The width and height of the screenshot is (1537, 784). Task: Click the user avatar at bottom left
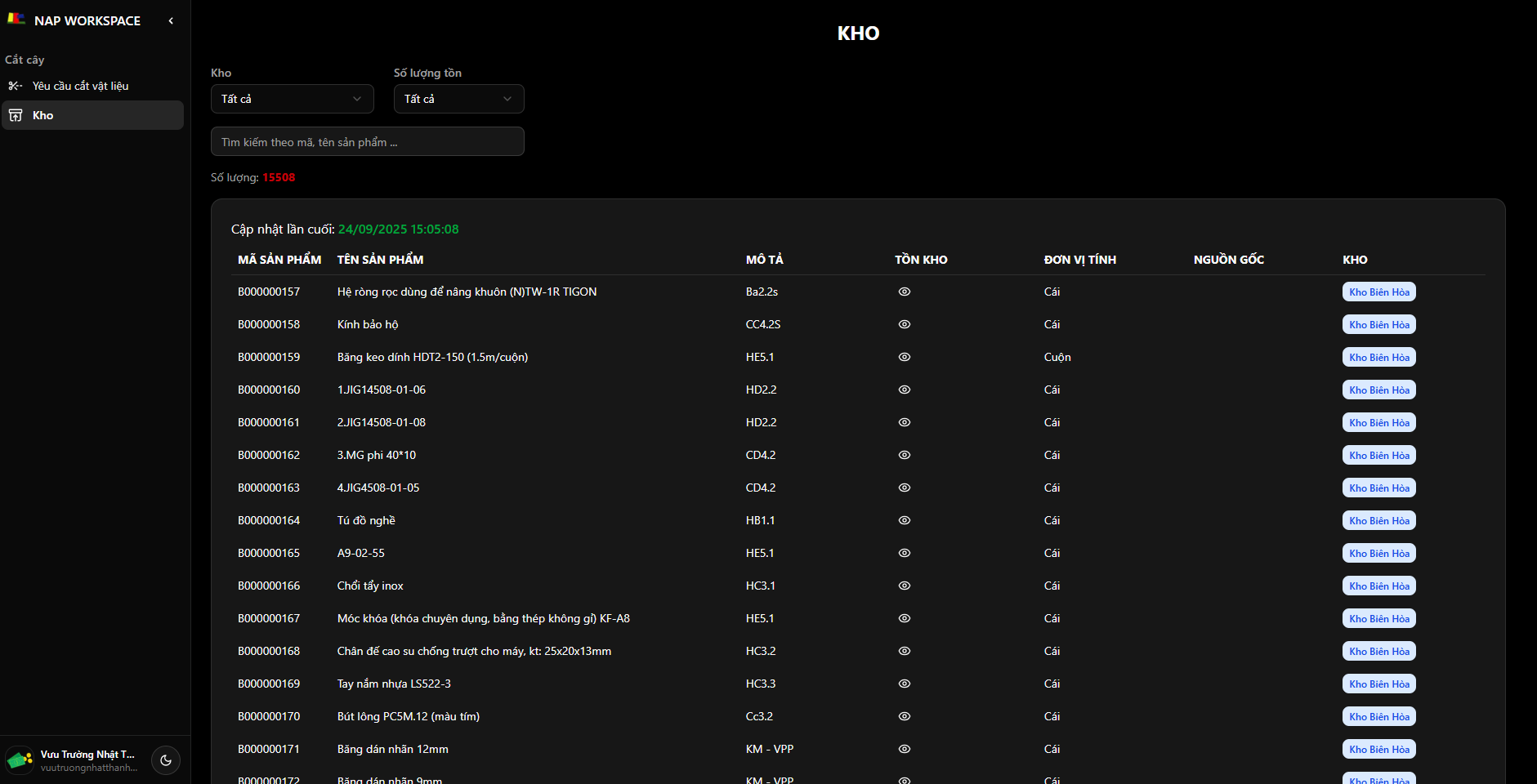20,760
